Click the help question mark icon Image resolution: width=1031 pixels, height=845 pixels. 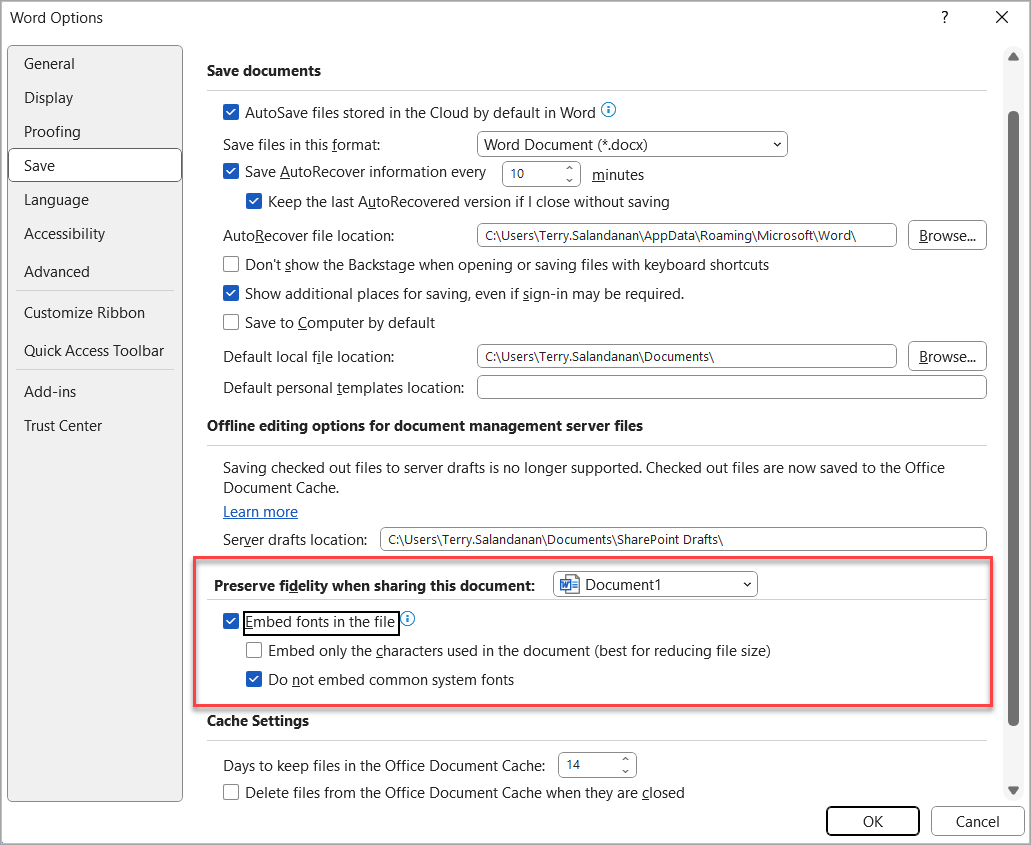944,18
